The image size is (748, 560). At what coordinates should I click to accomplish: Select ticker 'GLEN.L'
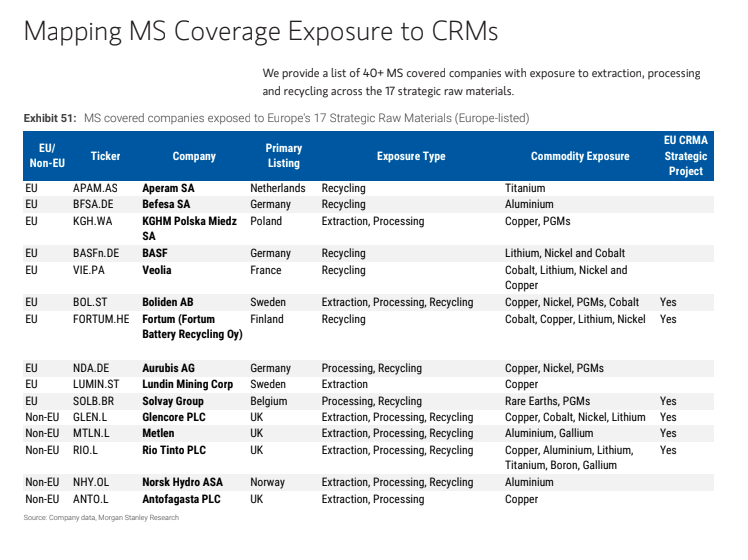coord(90,417)
